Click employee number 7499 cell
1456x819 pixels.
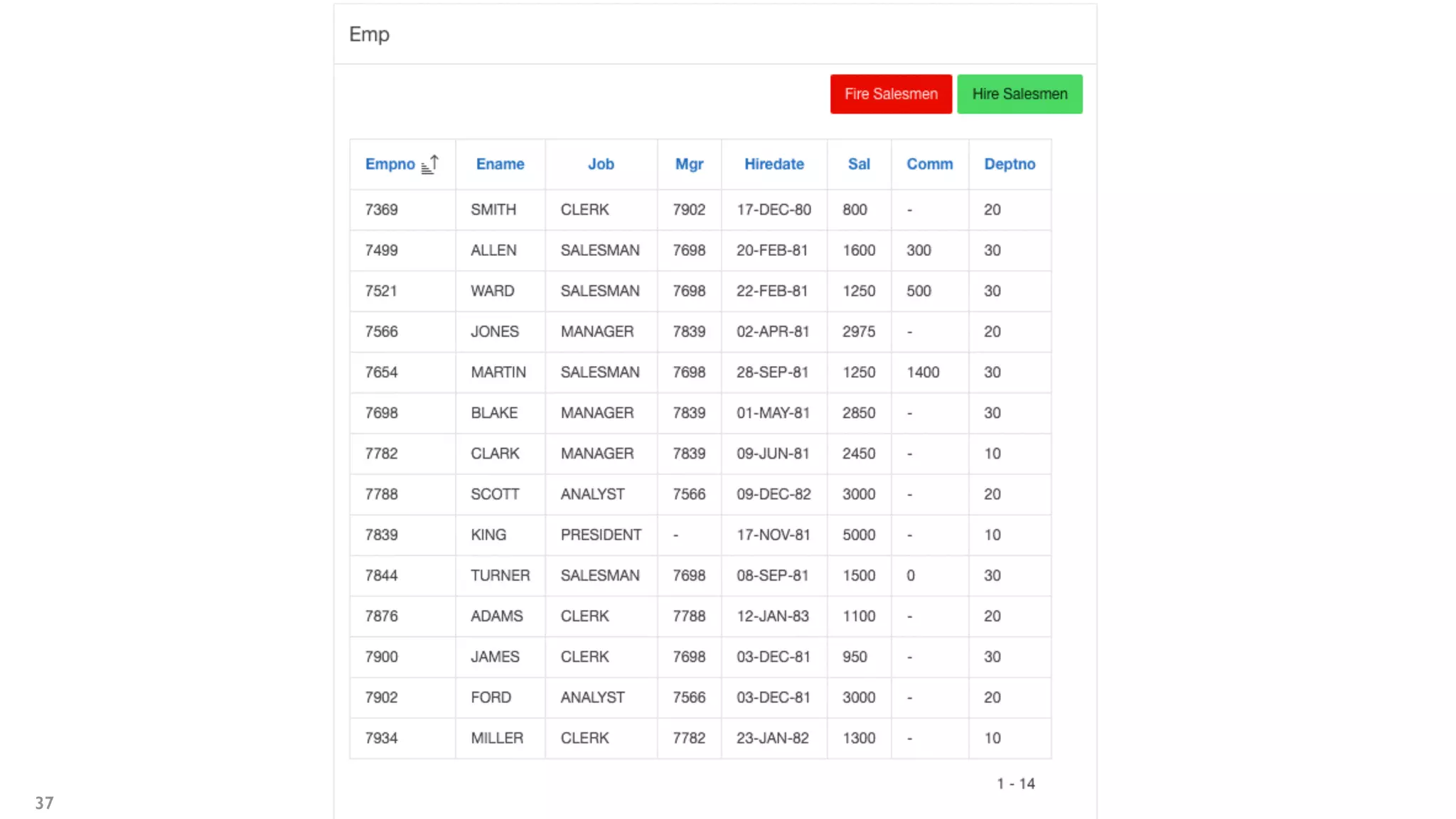(381, 250)
